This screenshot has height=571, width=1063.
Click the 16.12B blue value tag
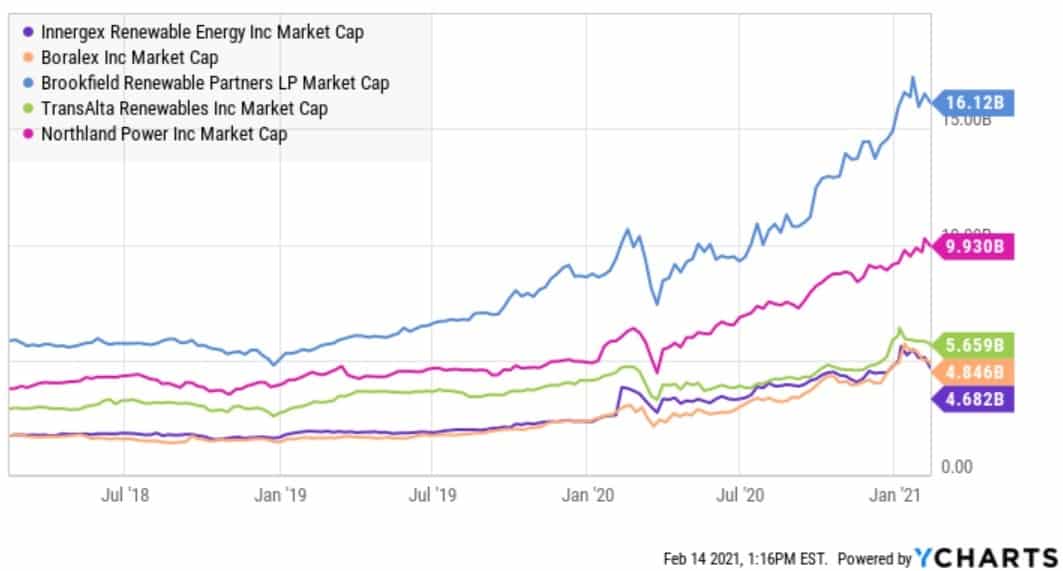978,102
